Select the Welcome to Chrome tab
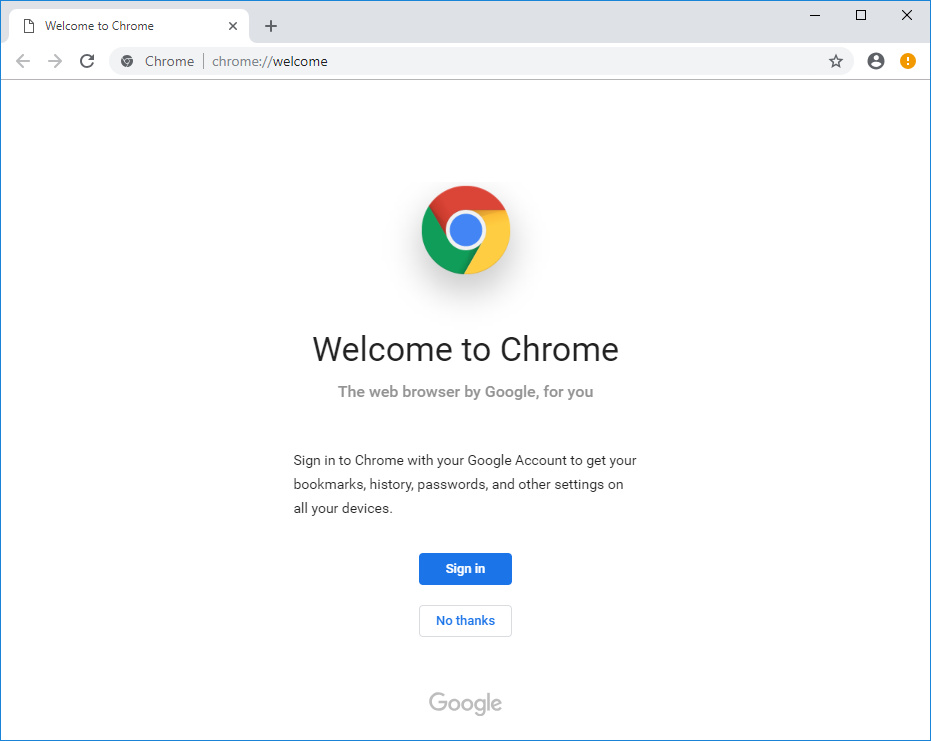This screenshot has height=741, width=931. pyautogui.click(x=120, y=26)
